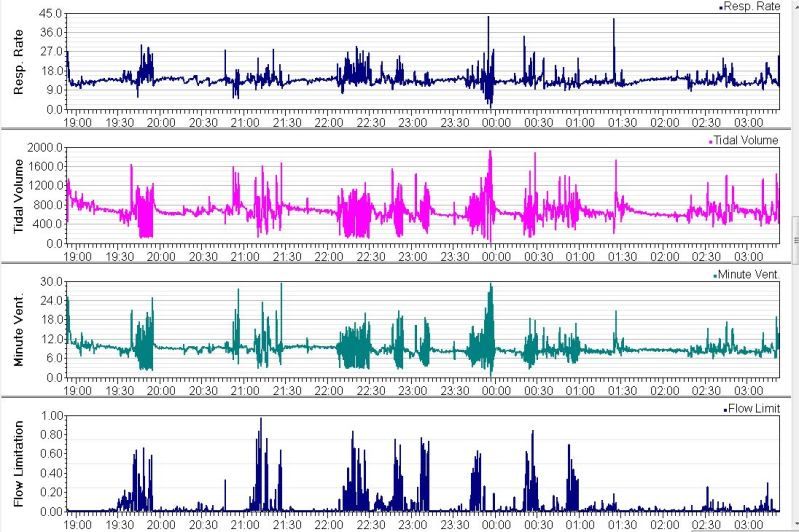
Task: Select the Flow Limit legend label
Action: click(x=754, y=408)
